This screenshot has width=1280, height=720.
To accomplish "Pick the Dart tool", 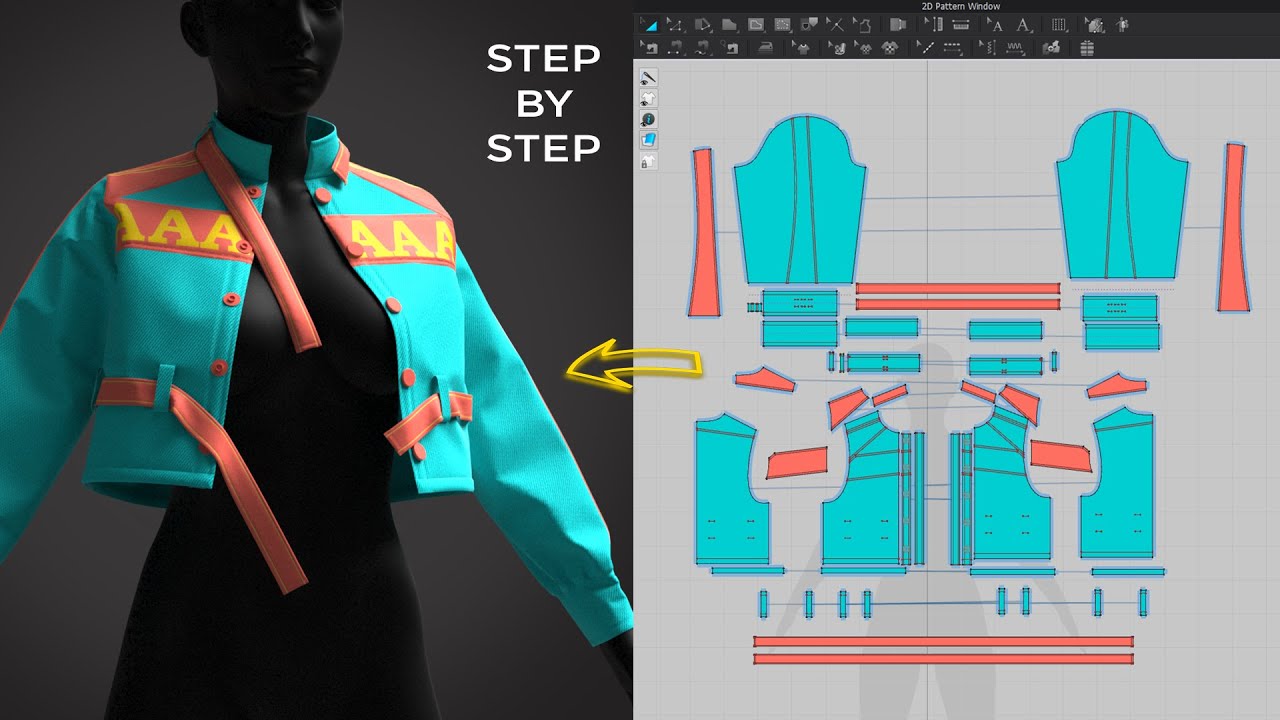I will pos(808,25).
